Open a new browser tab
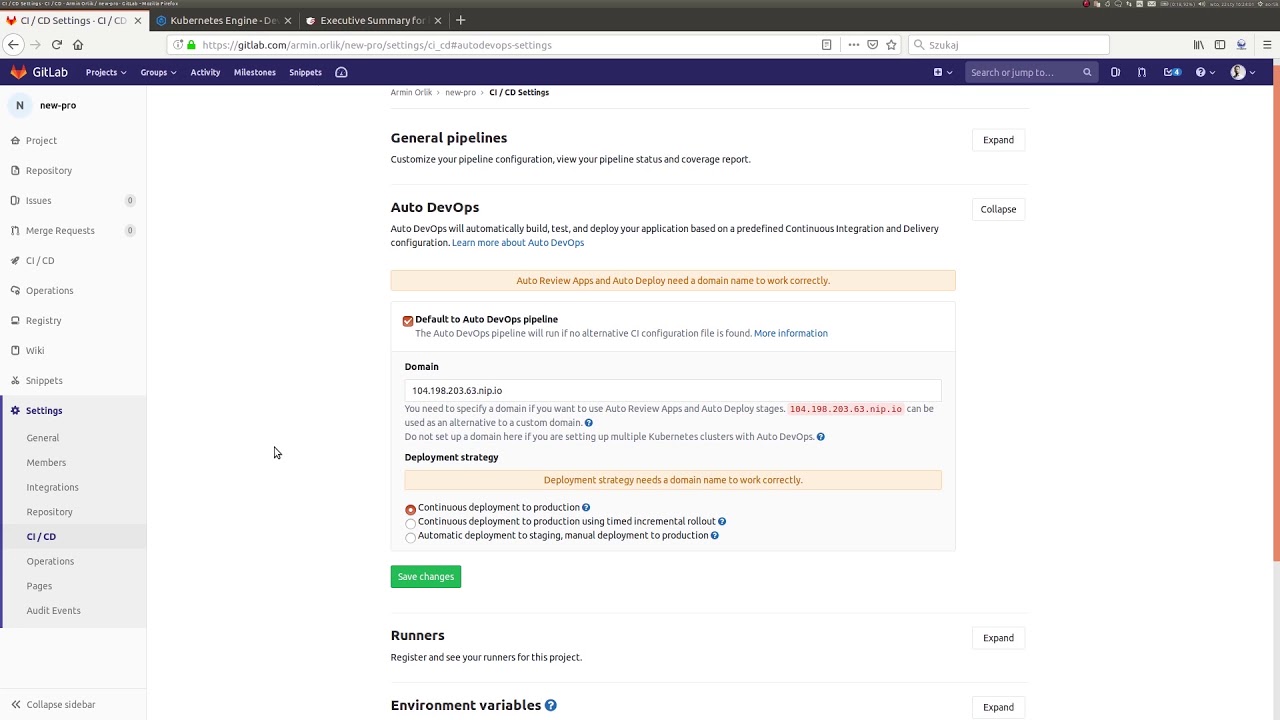The width and height of the screenshot is (1280, 720). click(460, 20)
